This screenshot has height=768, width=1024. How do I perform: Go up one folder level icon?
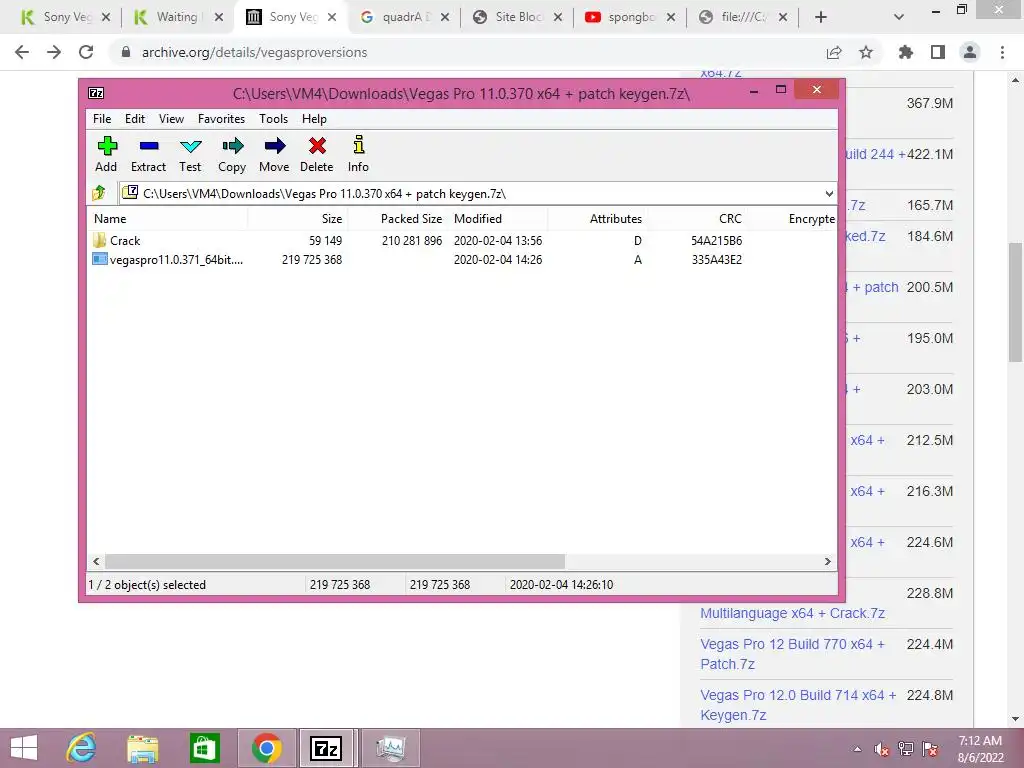(x=99, y=193)
